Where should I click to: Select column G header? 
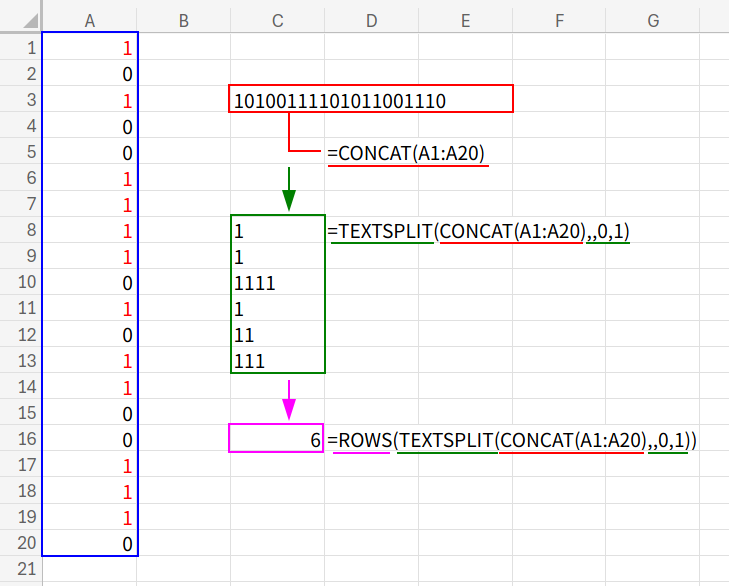(653, 18)
